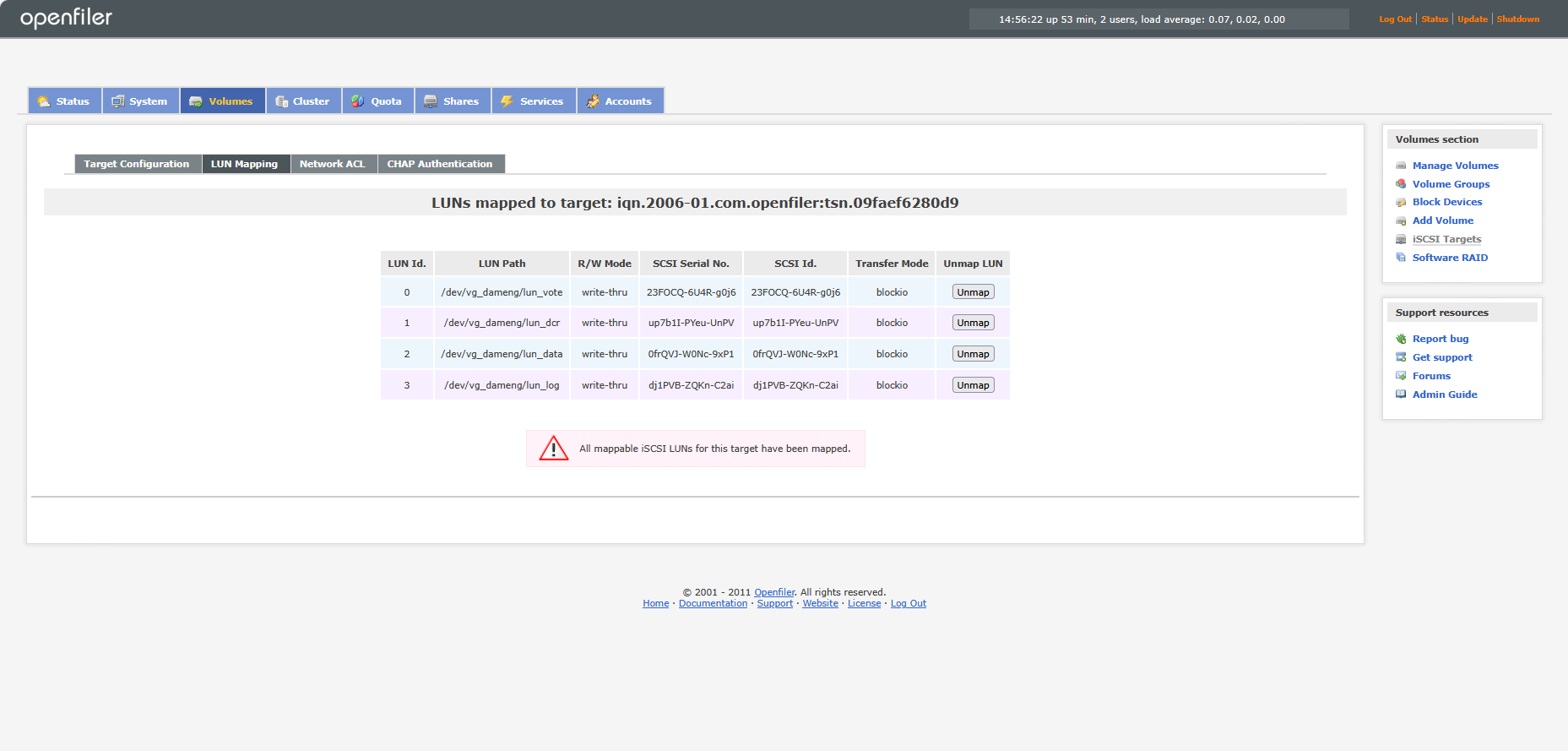The width and height of the screenshot is (1568, 751).
Task: Click the Update link in top bar
Action: (x=1473, y=19)
